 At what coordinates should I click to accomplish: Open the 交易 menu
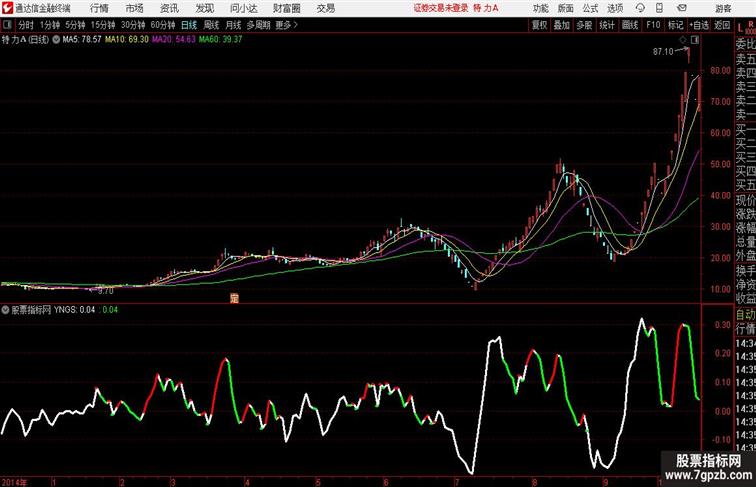click(x=325, y=8)
